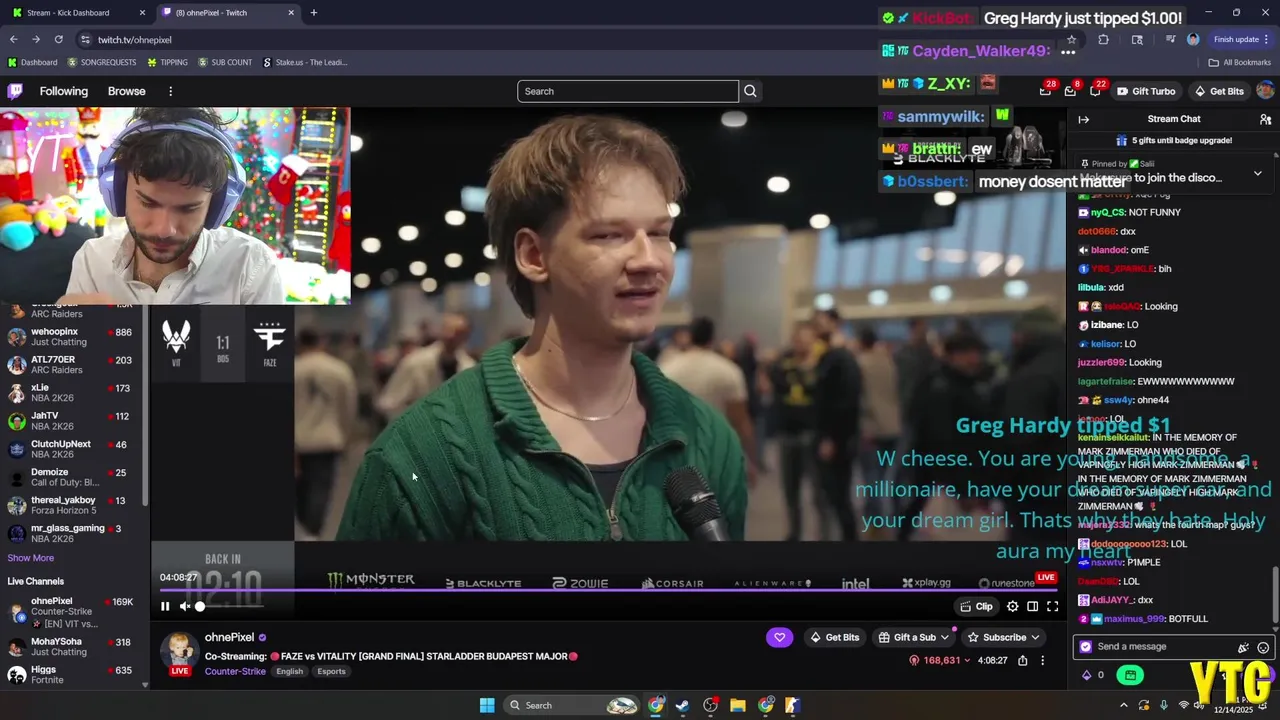Click the Gift Turbo button
The width and height of the screenshot is (1280, 720).
(1145, 91)
